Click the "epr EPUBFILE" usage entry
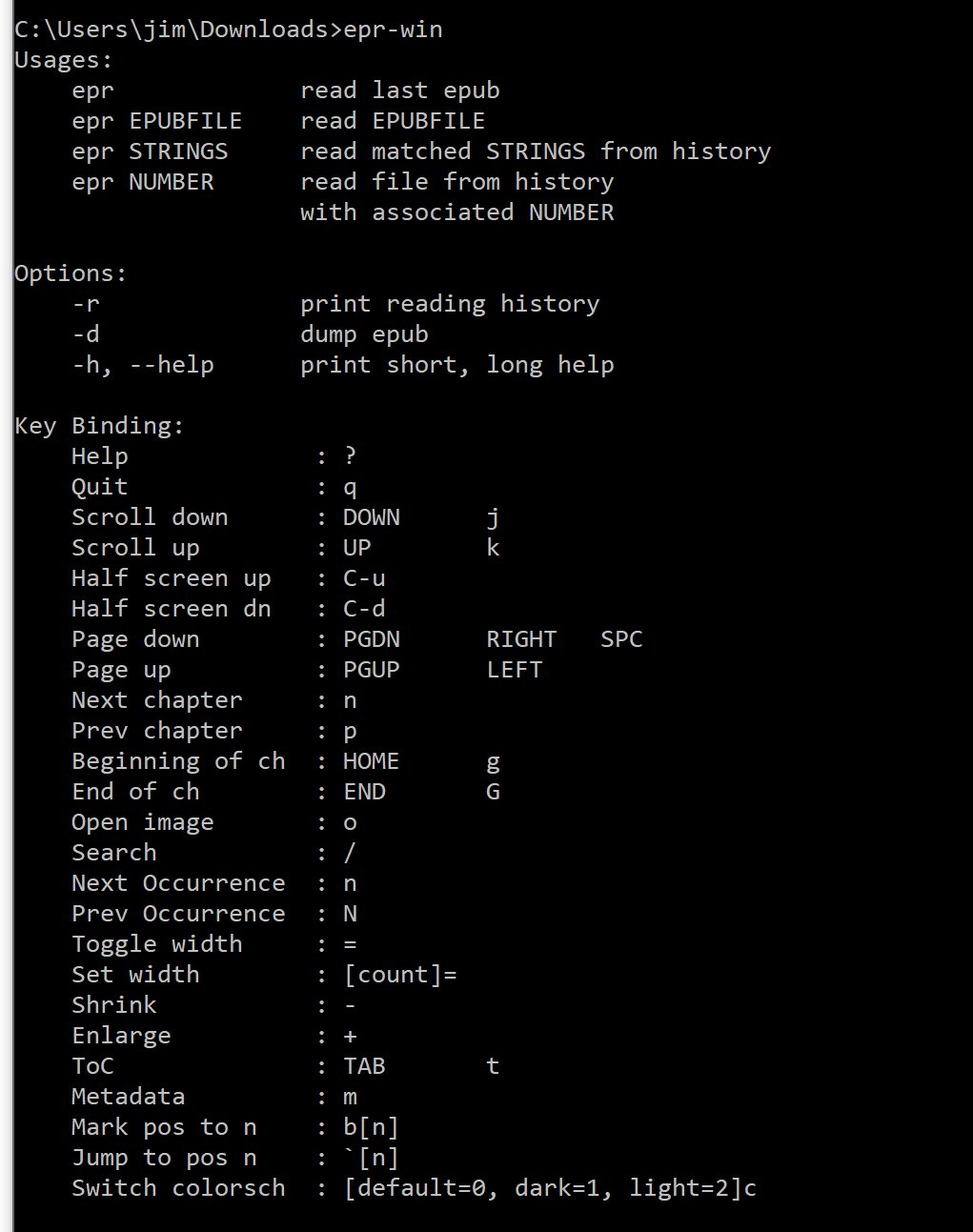Image resolution: width=973 pixels, height=1232 pixels. click(156, 121)
